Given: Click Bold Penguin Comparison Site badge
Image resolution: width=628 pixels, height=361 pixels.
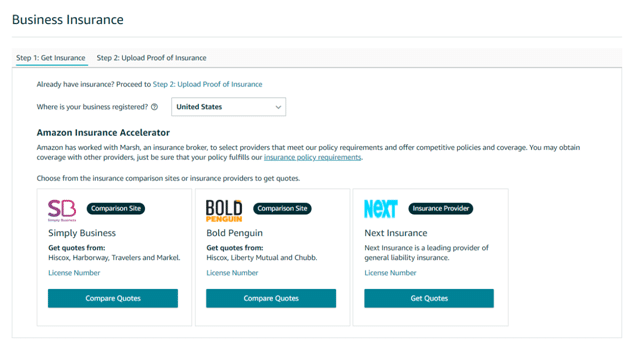Looking at the screenshot, I should pyautogui.click(x=282, y=208).
